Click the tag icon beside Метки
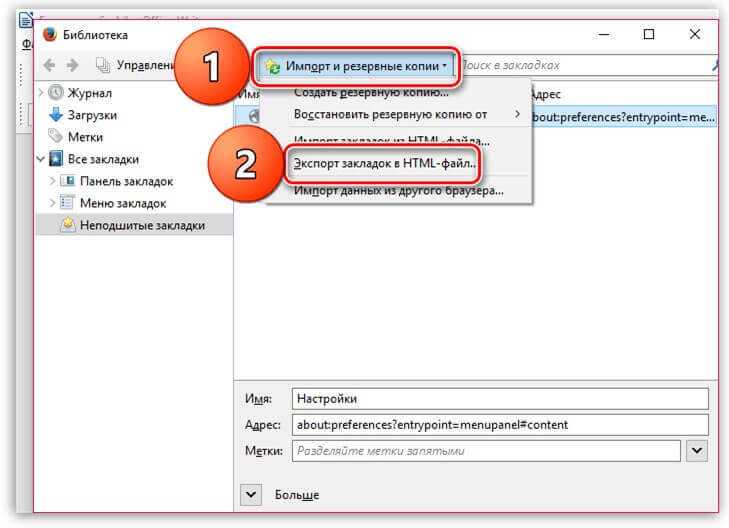Image resolution: width=729 pixels, height=528 pixels. (56, 136)
